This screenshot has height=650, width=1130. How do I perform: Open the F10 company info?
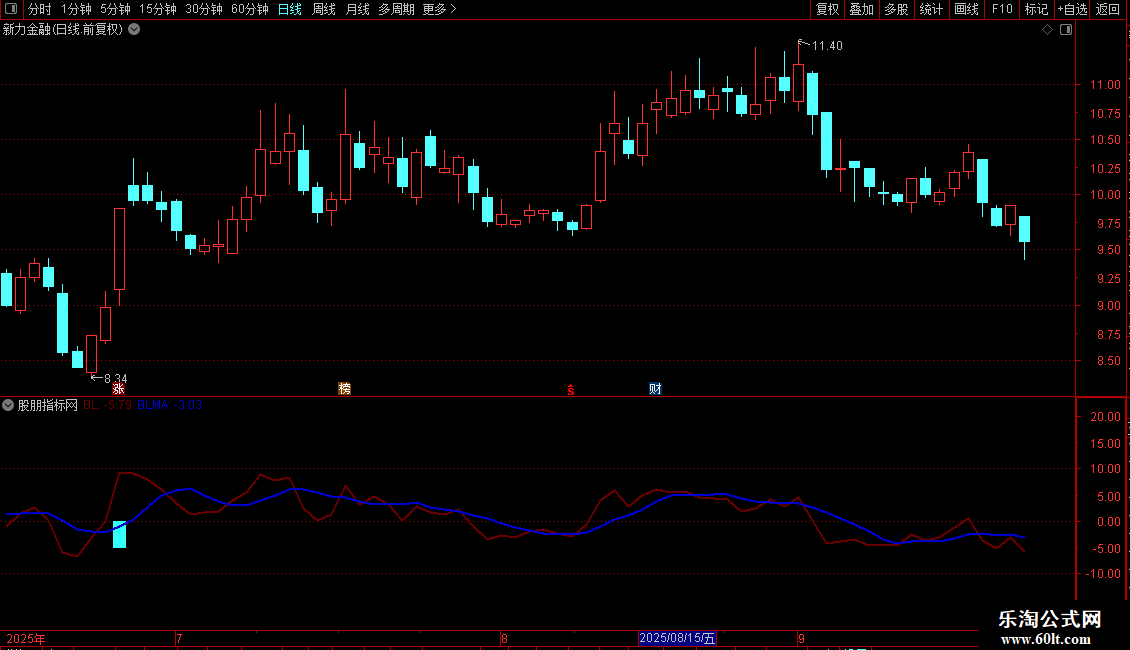(x=1002, y=9)
